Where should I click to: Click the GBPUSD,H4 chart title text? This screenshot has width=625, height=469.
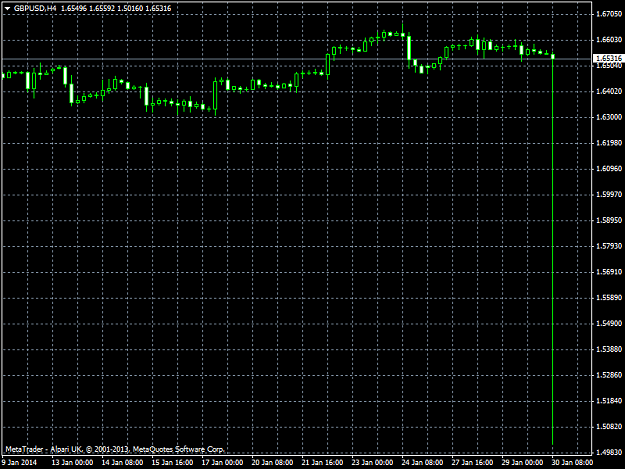click(x=35, y=8)
